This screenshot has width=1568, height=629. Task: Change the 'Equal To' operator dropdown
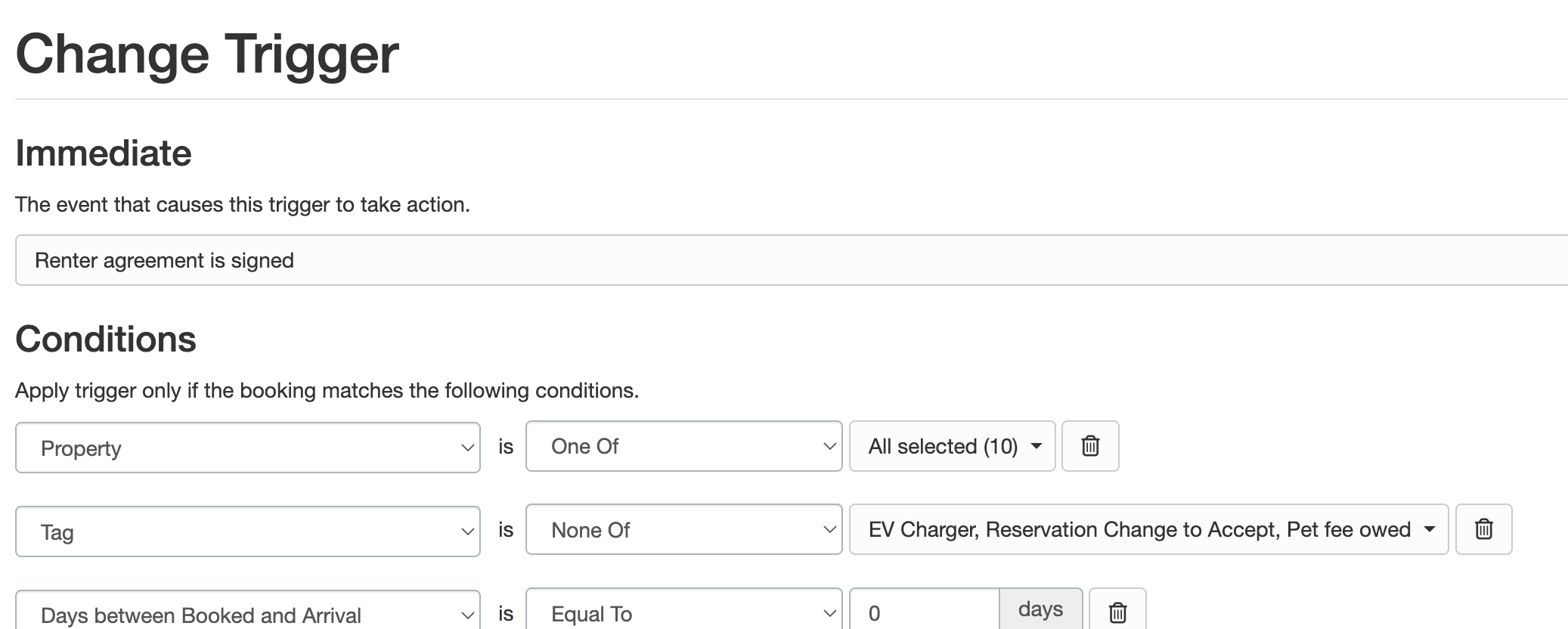pos(683,613)
